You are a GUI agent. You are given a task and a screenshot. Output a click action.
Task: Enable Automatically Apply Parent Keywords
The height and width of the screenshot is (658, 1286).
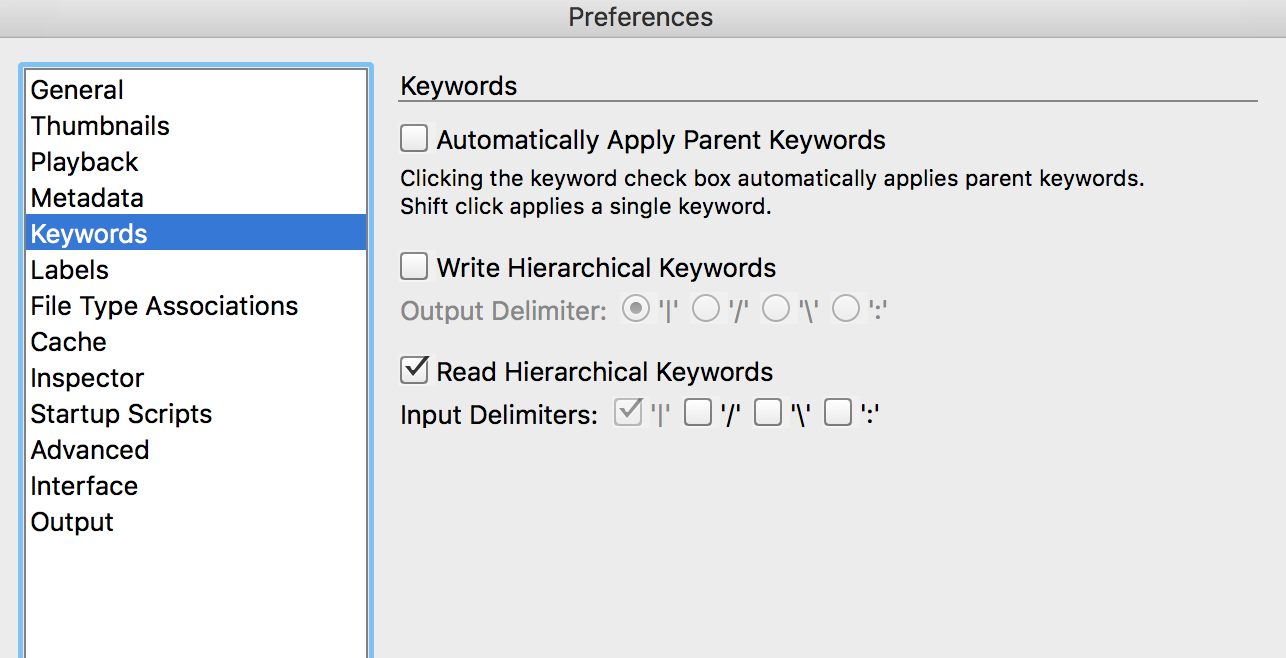tap(414, 138)
